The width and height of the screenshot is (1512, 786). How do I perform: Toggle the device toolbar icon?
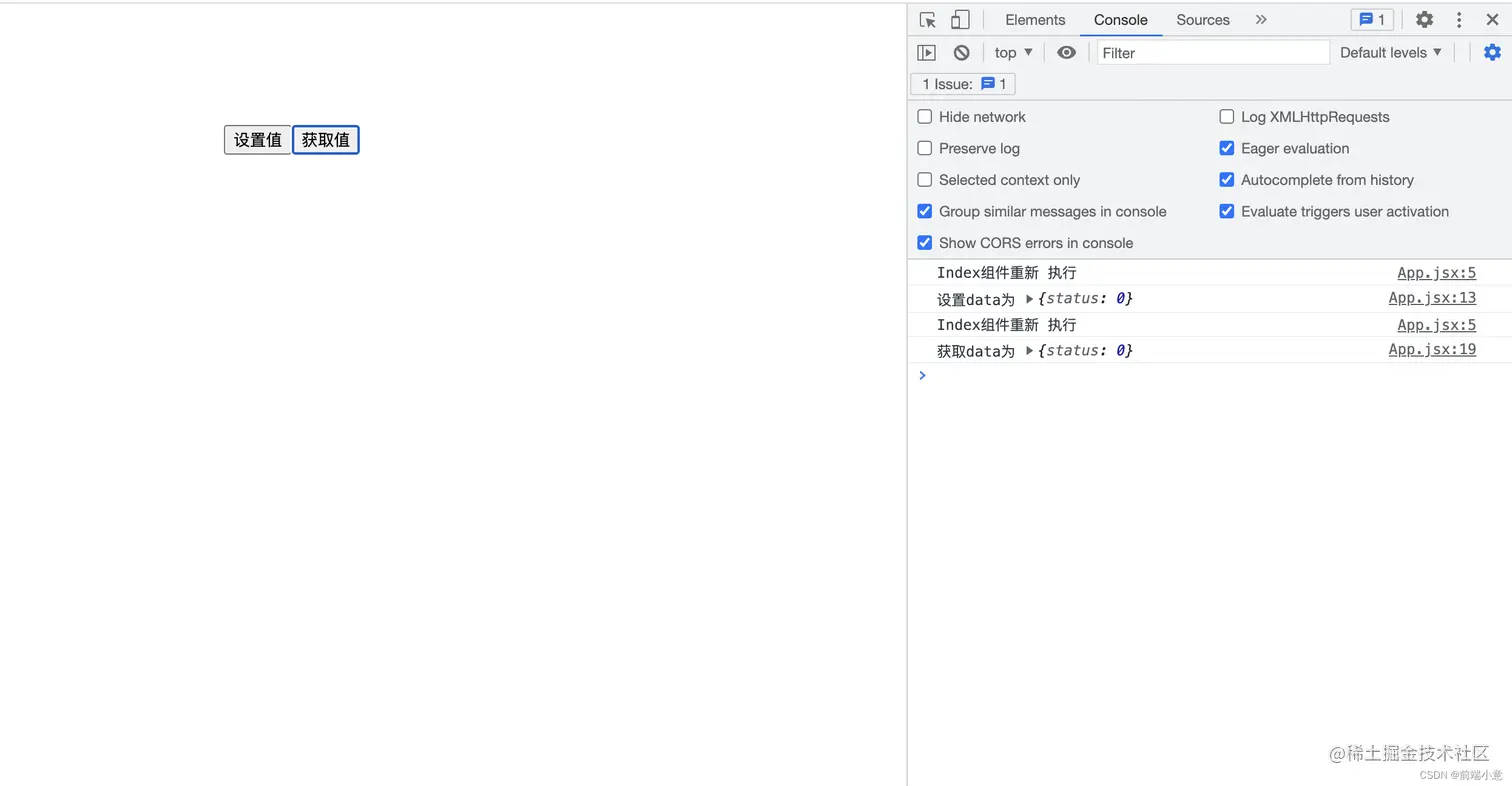click(960, 20)
